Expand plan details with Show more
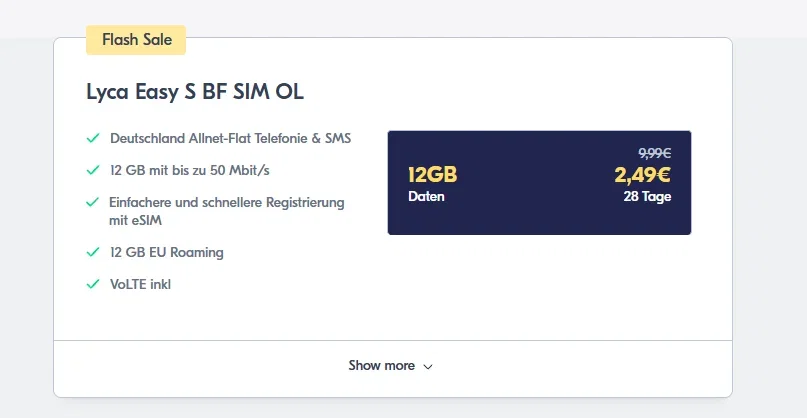Screen dimensions: 807x418 tap(391, 365)
